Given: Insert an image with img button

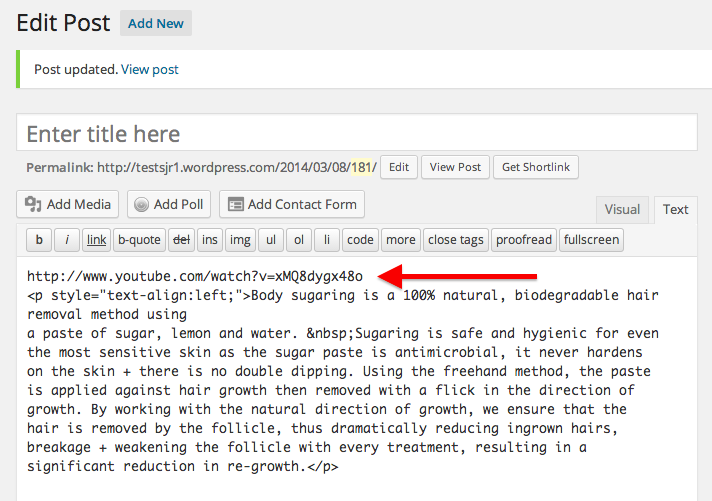Looking at the screenshot, I should [240, 240].
